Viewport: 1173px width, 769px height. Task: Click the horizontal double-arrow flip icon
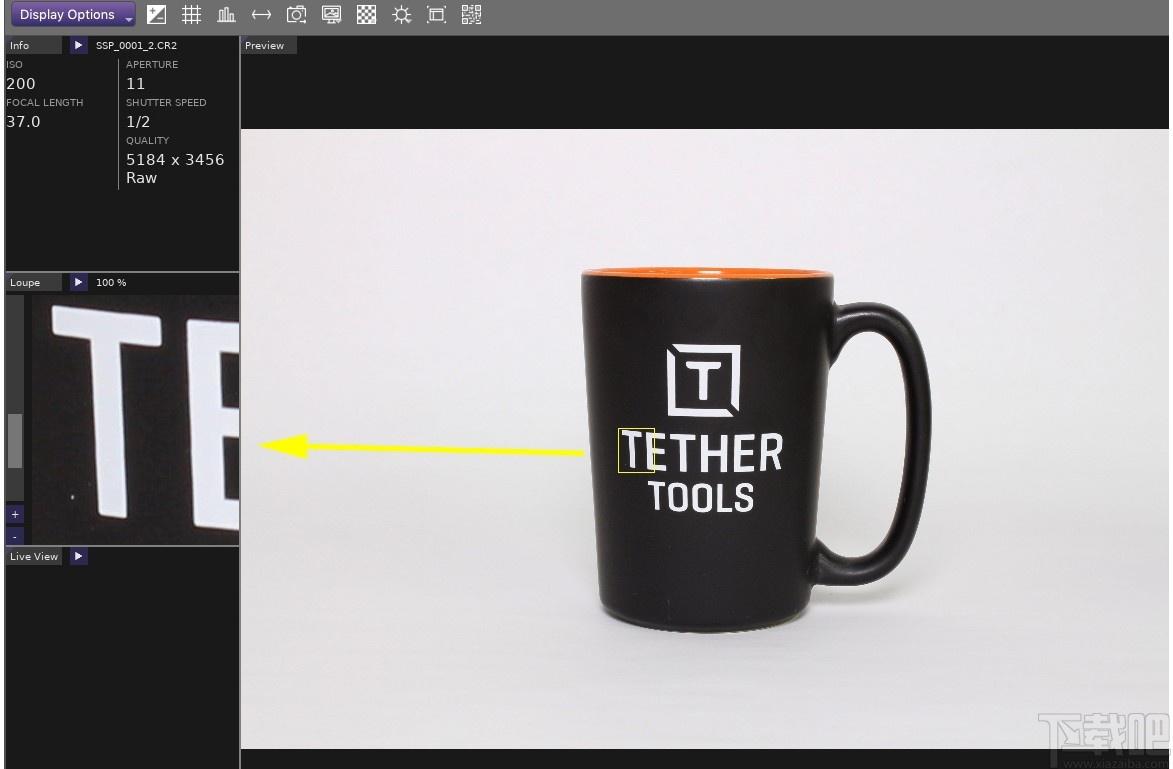coord(261,14)
